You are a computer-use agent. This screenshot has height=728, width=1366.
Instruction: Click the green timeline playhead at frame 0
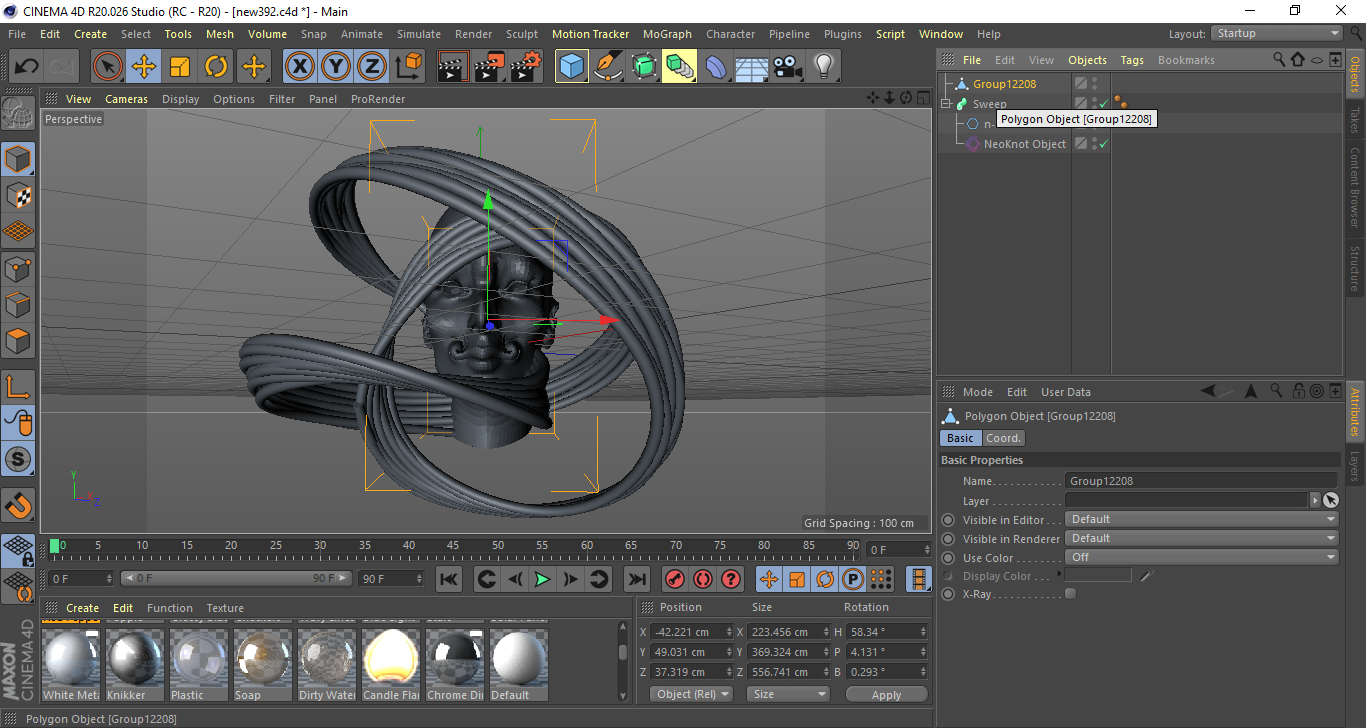[x=55, y=546]
